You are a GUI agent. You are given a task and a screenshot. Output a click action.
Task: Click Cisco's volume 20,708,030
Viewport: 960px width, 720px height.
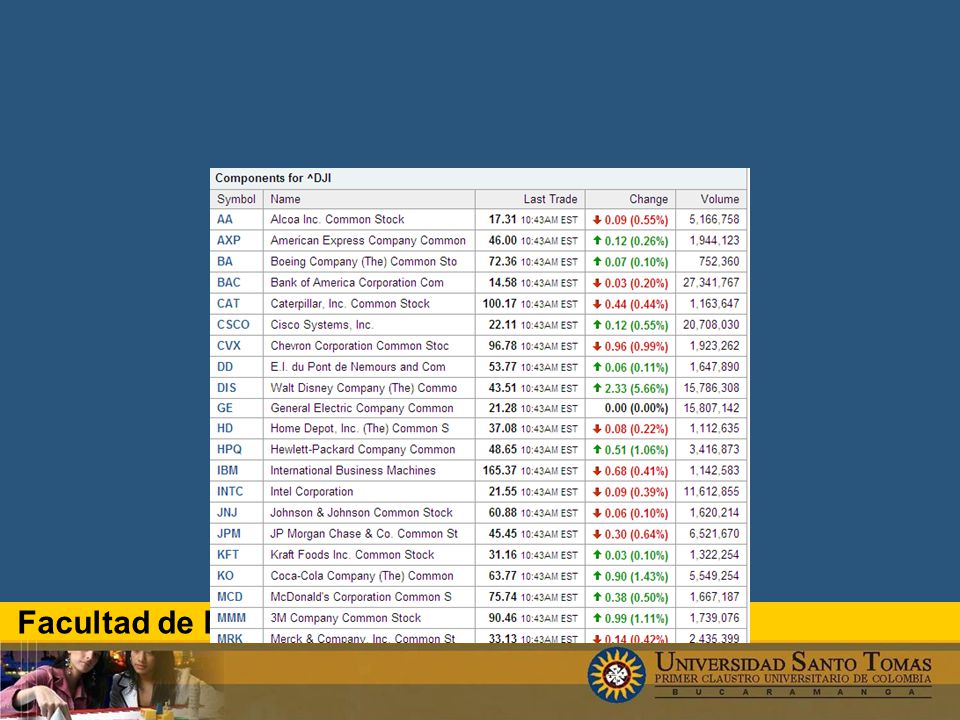coord(711,324)
